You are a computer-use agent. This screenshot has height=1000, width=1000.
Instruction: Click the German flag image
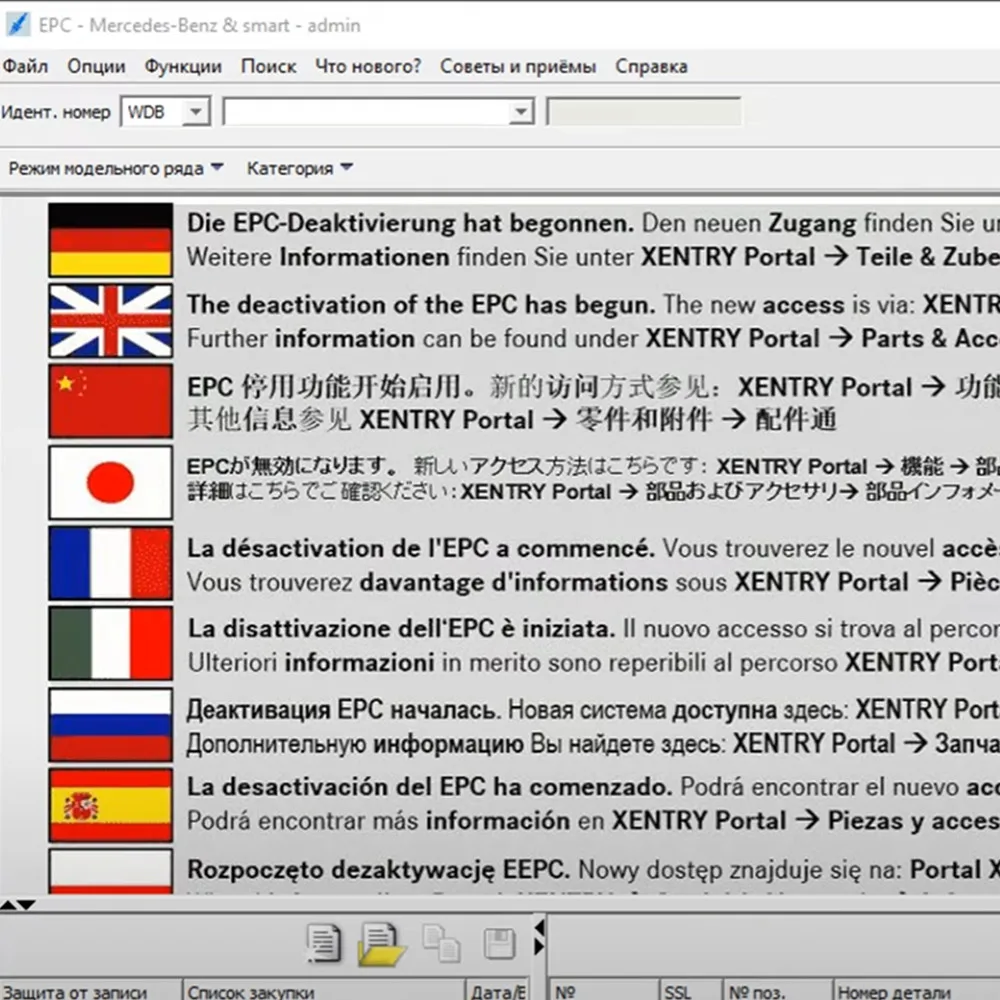tap(111, 240)
